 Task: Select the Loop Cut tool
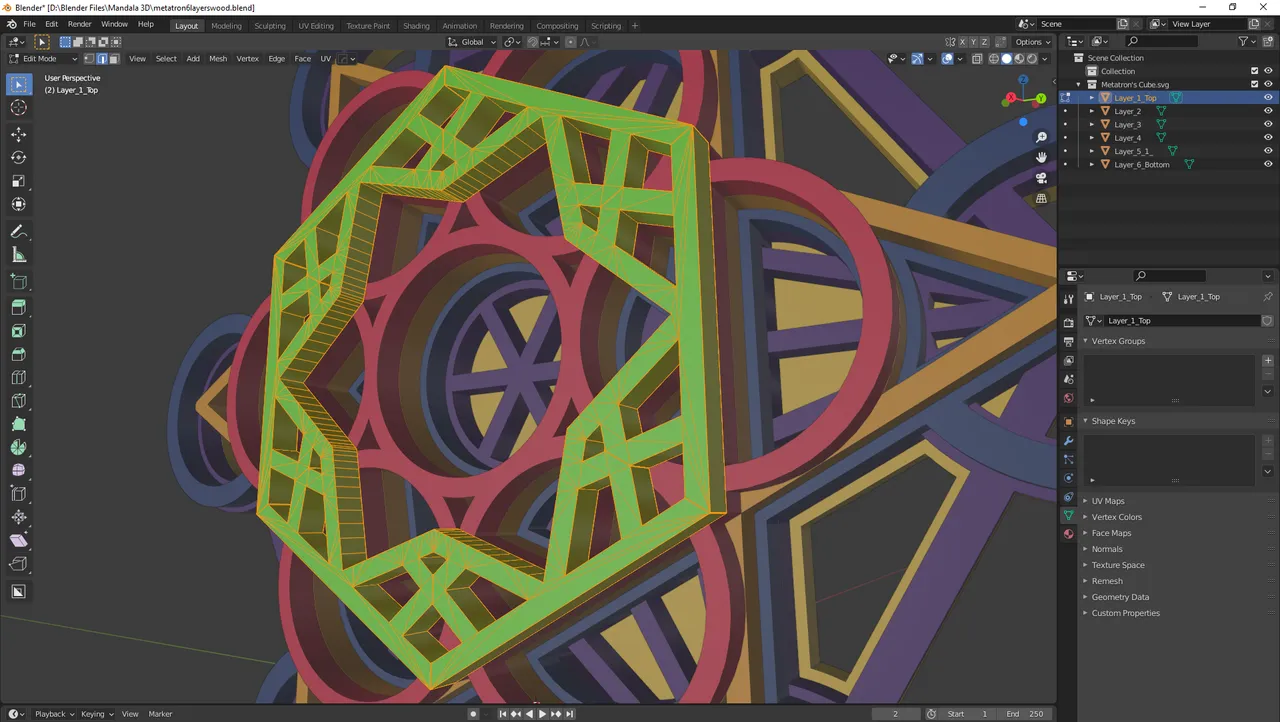tap(18, 377)
